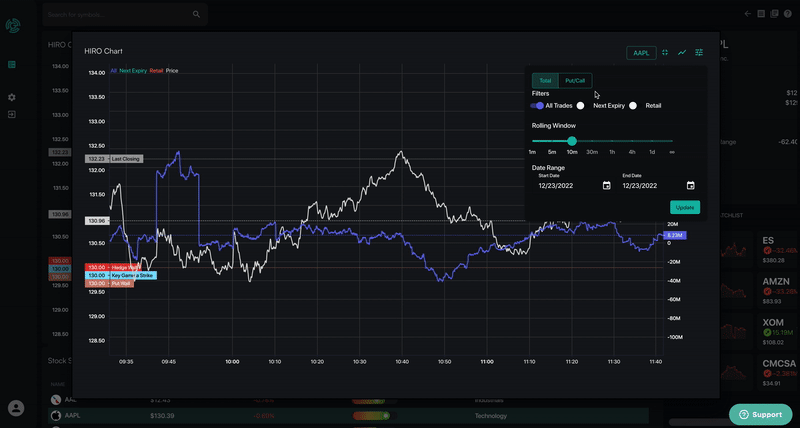Click the ES mini chart thumbnail
The image size is (800, 428).
[735, 249]
